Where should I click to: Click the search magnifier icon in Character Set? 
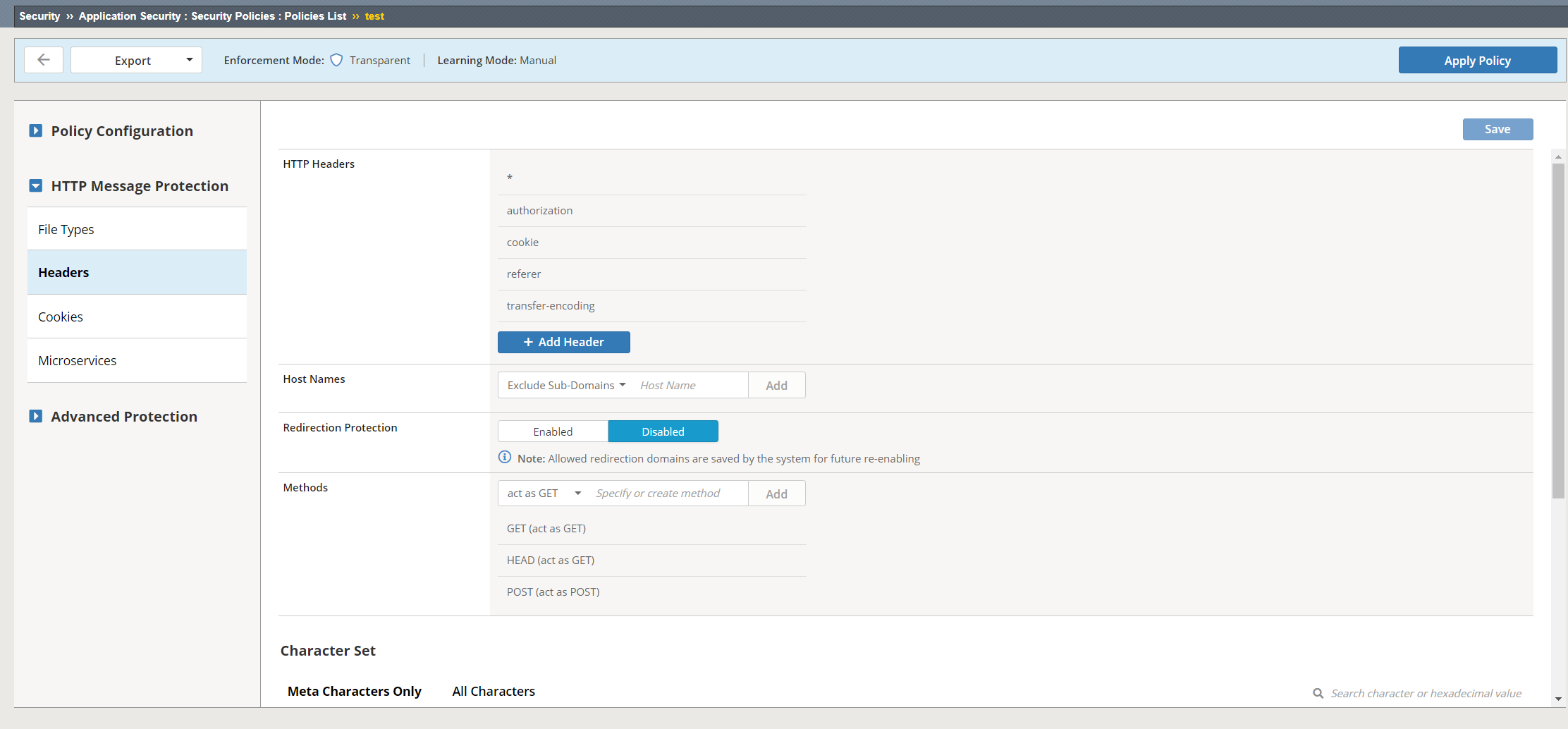pyautogui.click(x=1318, y=693)
